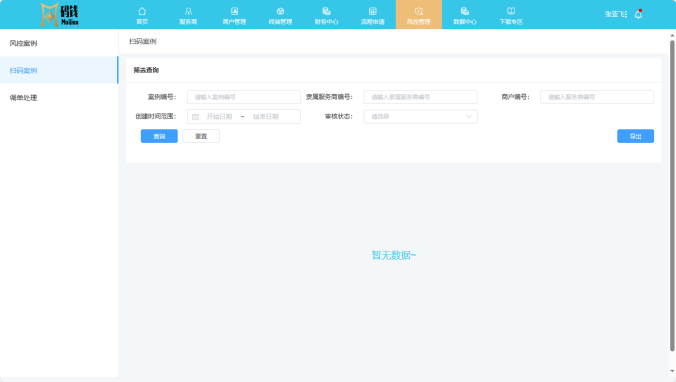Click the 暂无数据~ empty message

(394, 255)
